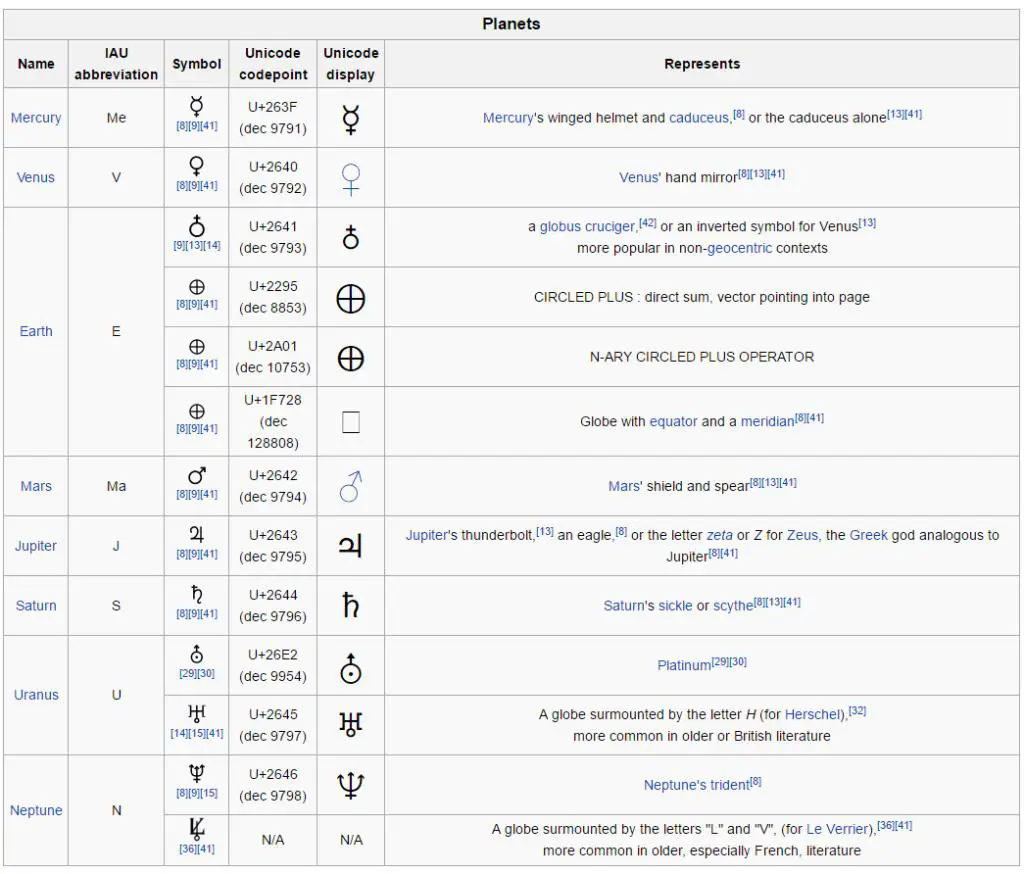This screenshot has width=1024, height=874.
Task: Click the Uranus Herschel symbol in Unicode display
Action: click(x=350, y=724)
